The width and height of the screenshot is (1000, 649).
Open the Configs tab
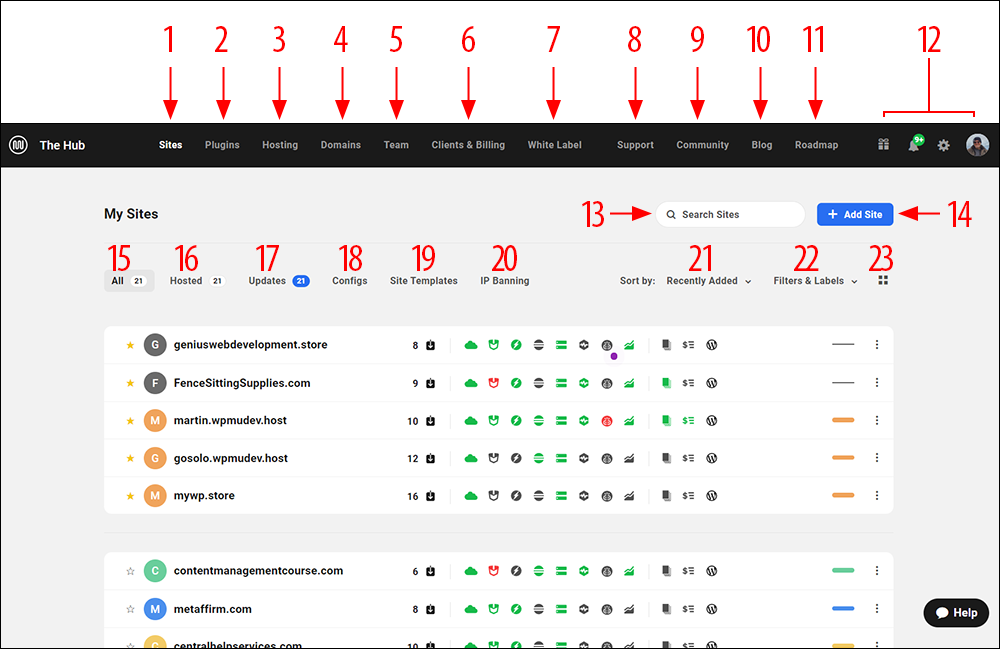pos(349,281)
